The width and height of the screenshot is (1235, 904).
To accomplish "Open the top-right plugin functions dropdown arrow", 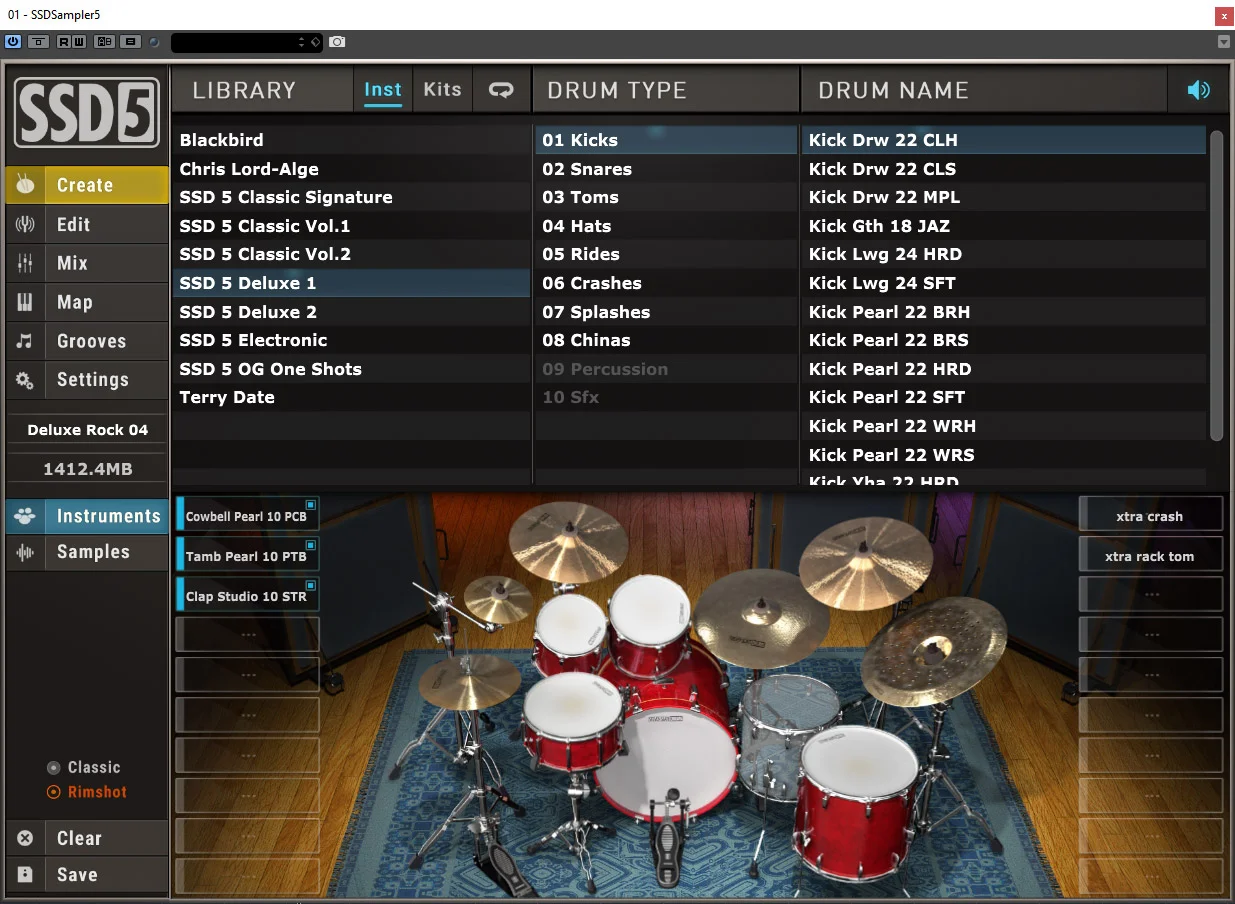I will tap(1224, 42).
